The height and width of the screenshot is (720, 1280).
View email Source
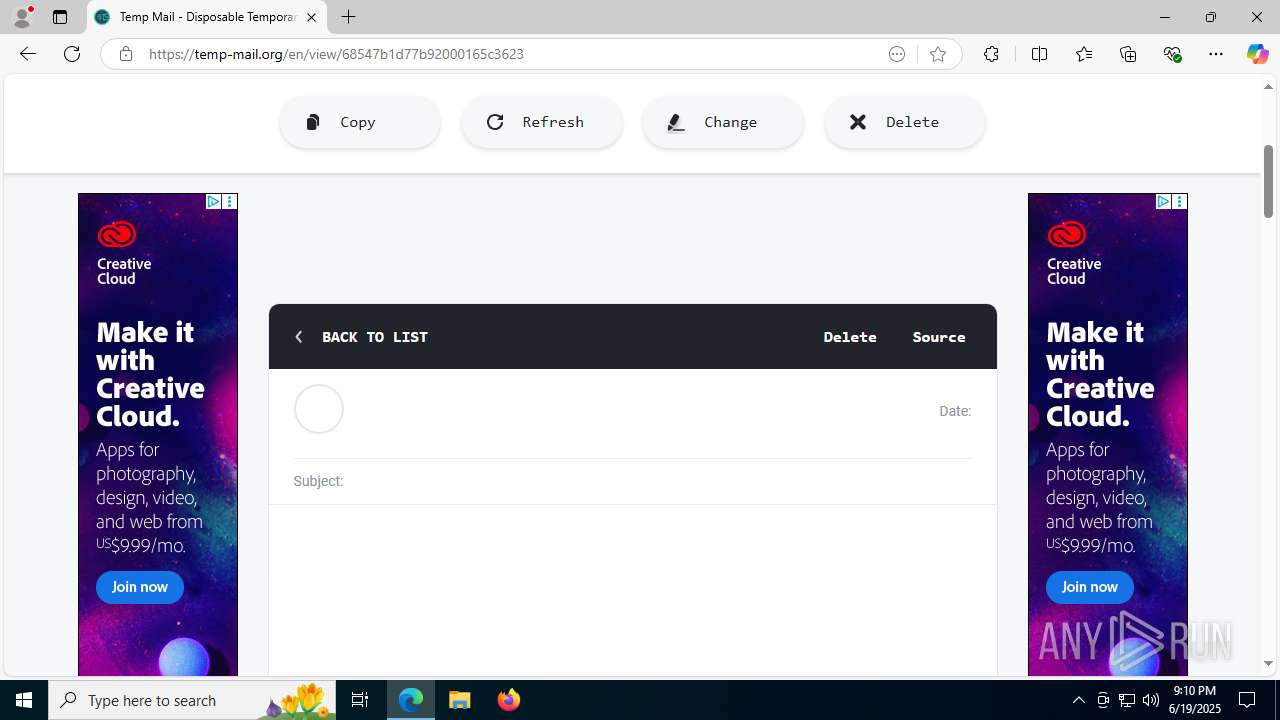coord(939,337)
